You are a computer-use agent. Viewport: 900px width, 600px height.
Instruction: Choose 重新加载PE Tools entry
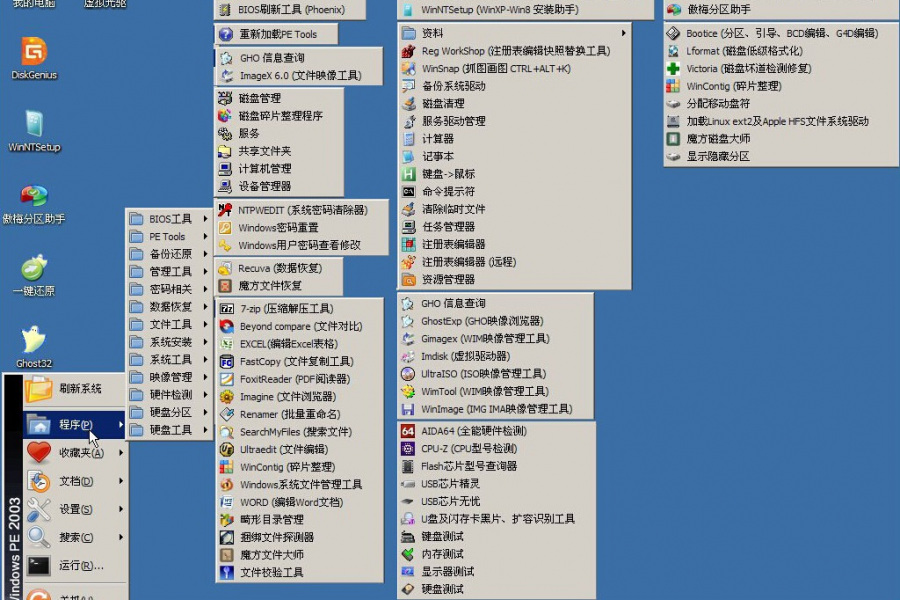(276, 34)
